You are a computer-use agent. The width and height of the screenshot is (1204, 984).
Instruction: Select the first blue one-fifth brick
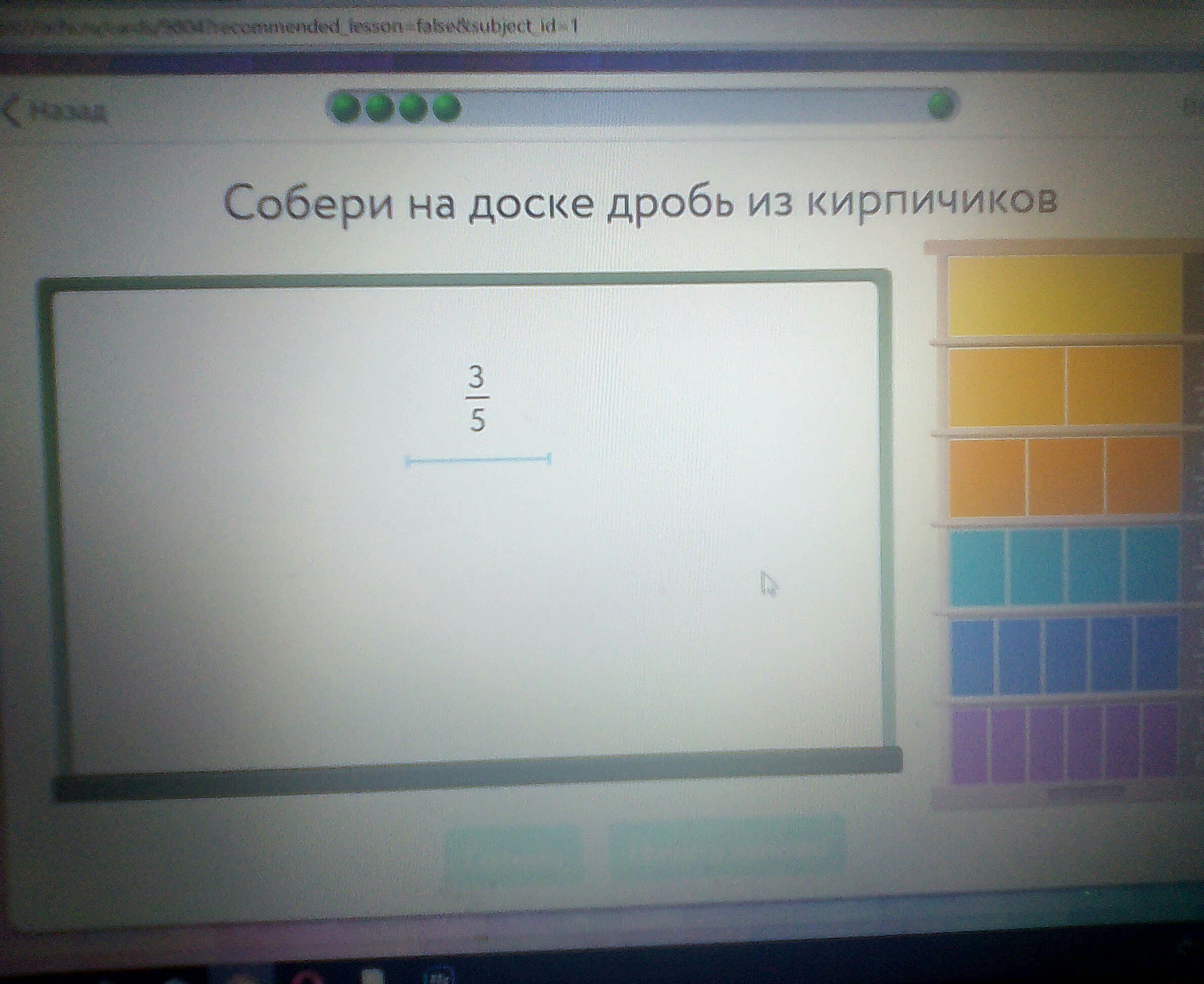[x=972, y=658]
